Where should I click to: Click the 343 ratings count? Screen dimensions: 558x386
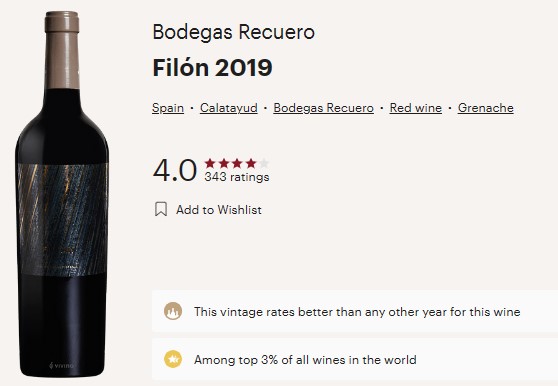237,177
